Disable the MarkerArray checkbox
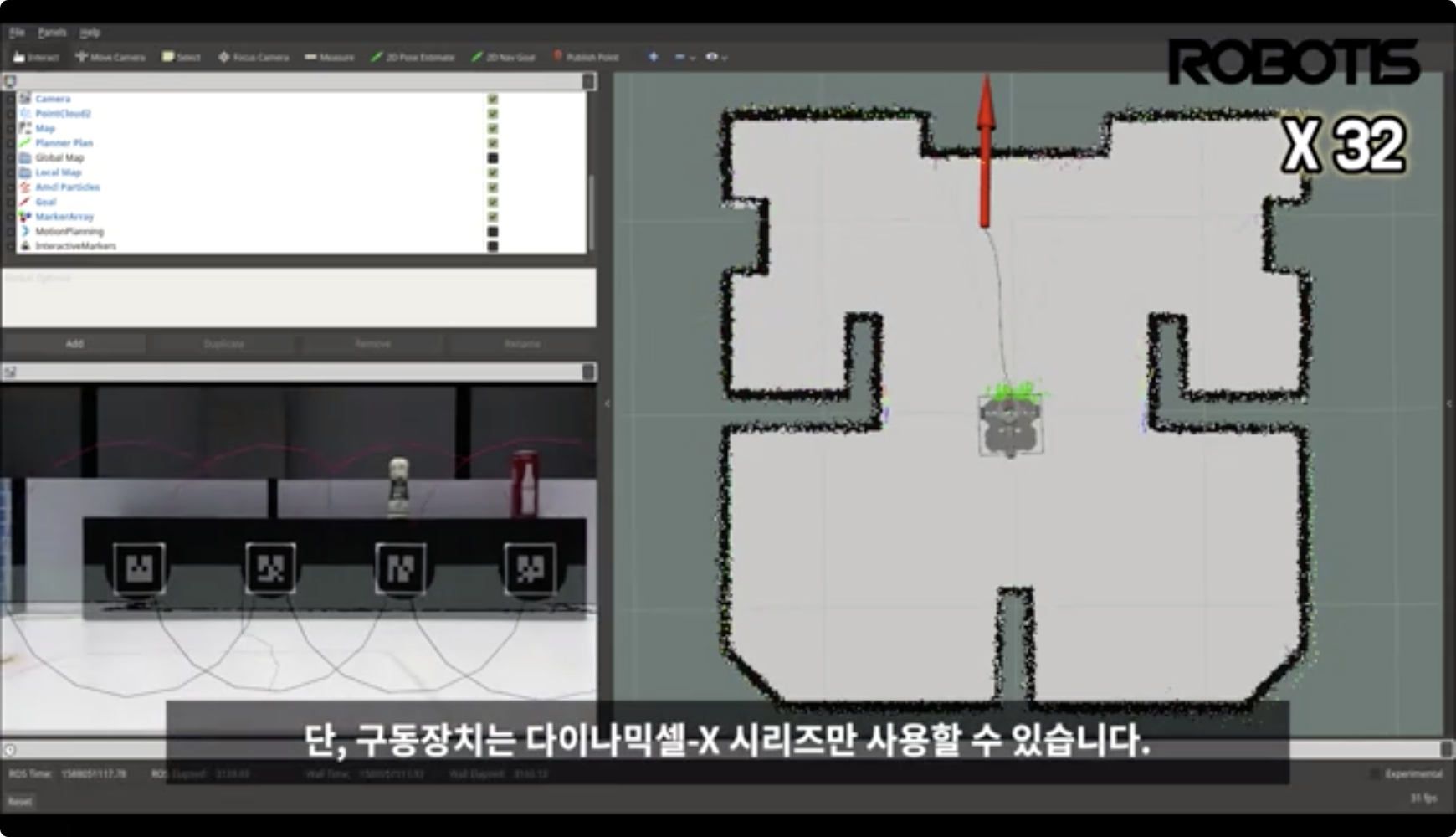This screenshot has width=1456, height=837. pos(493,217)
